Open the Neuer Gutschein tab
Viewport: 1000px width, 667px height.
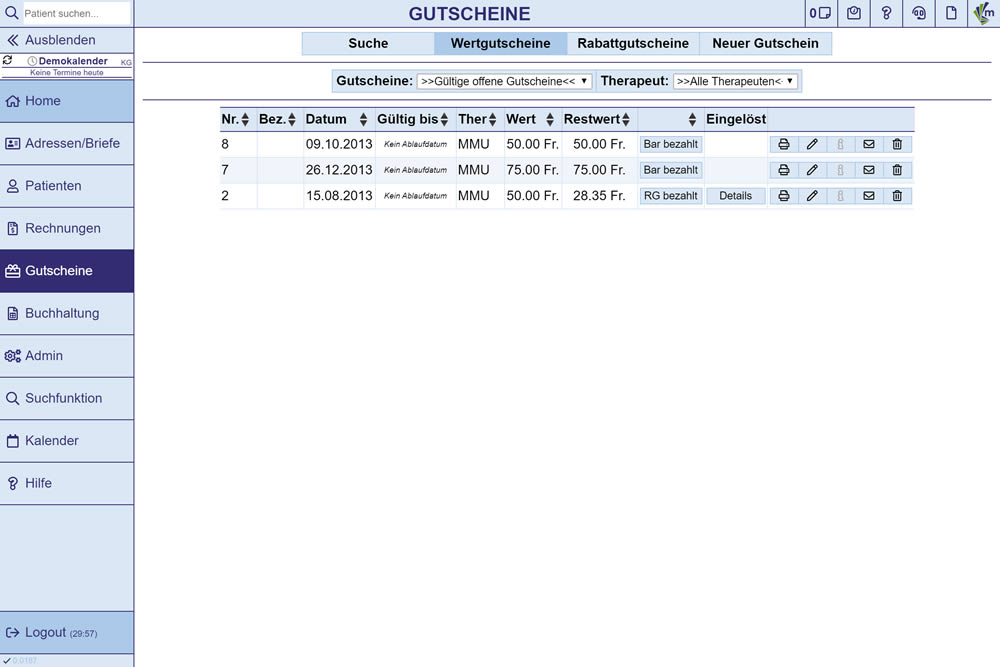tap(765, 44)
